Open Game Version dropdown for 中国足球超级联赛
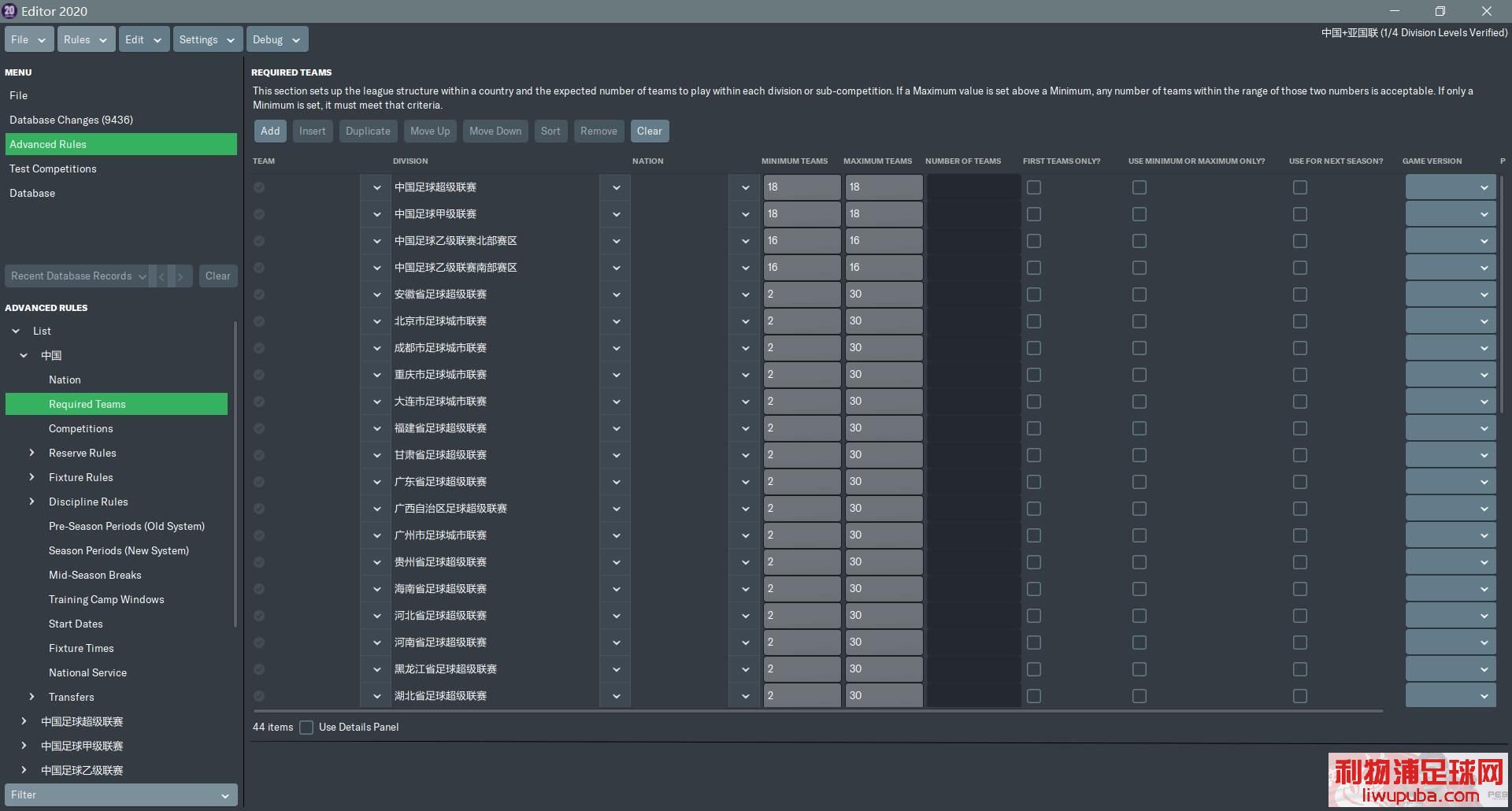The width and height of the screenshot is (1512, 811). coord(1451,187)
